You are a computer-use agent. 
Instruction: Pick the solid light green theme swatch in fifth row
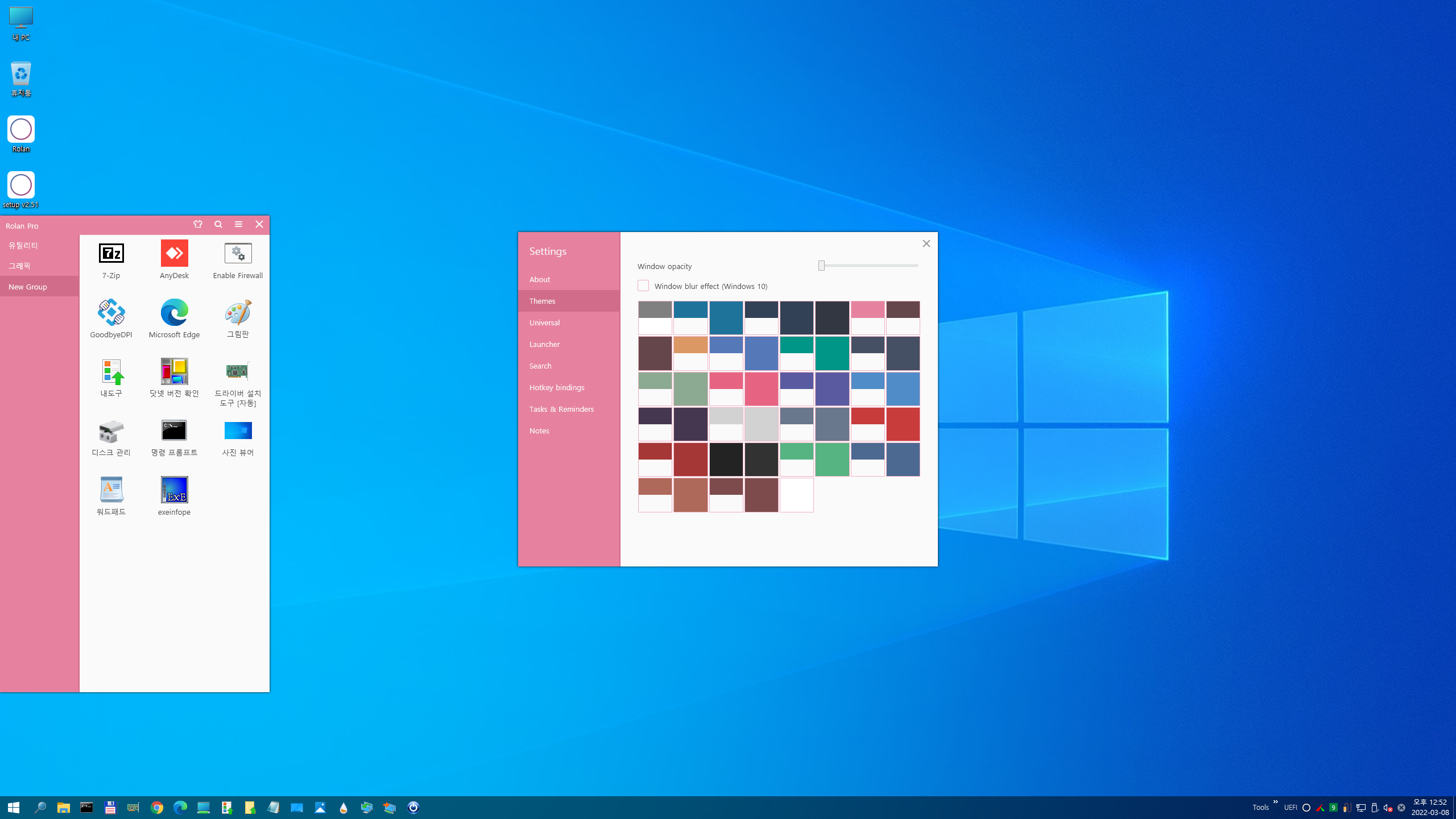(832, 460)
